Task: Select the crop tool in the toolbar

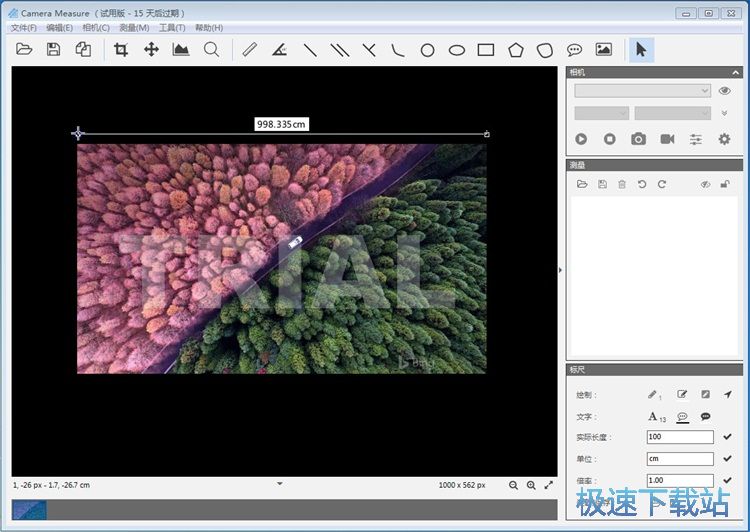Action: click(121, 49)
